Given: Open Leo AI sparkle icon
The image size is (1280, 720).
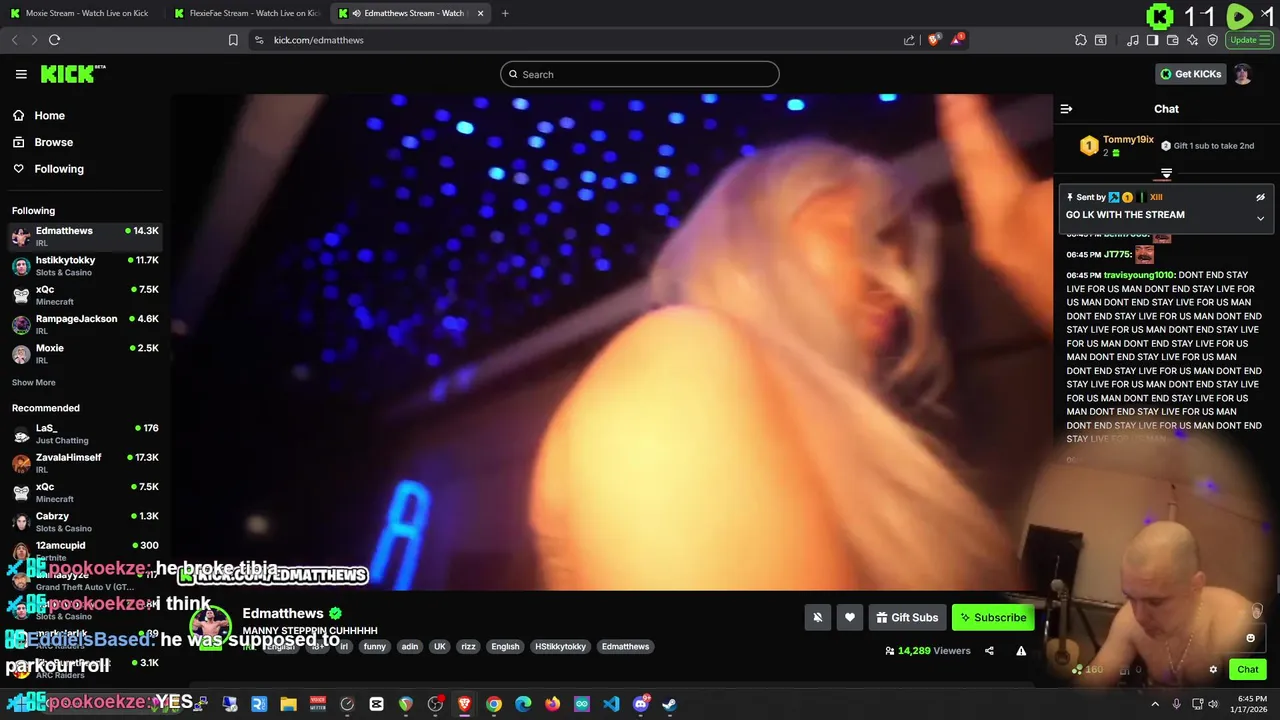Looking at the screenshot, I should pyautogui.click(x=1193, y=40).
